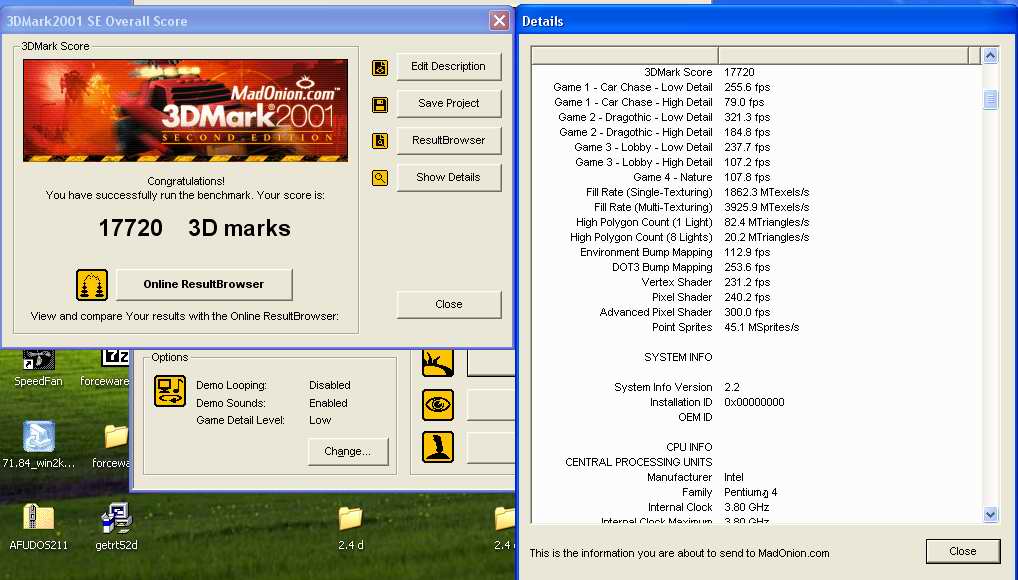Select 'Game 1 - Car Chase - High Detail' row
The width and height of the screenshot is (1018, 580).
coord(756,102)
